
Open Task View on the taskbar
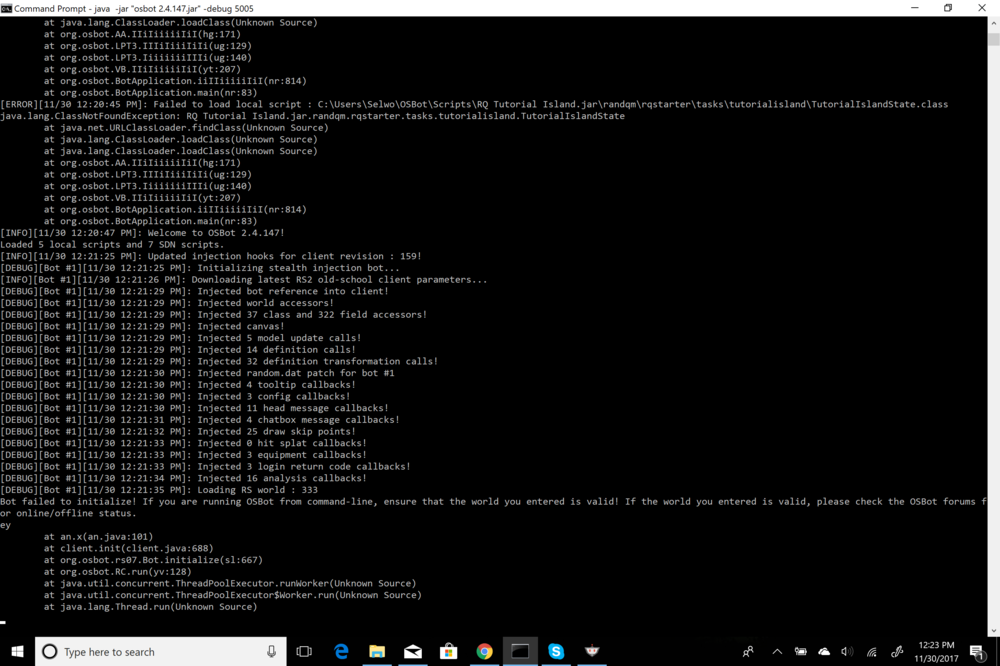pos(304,651)
